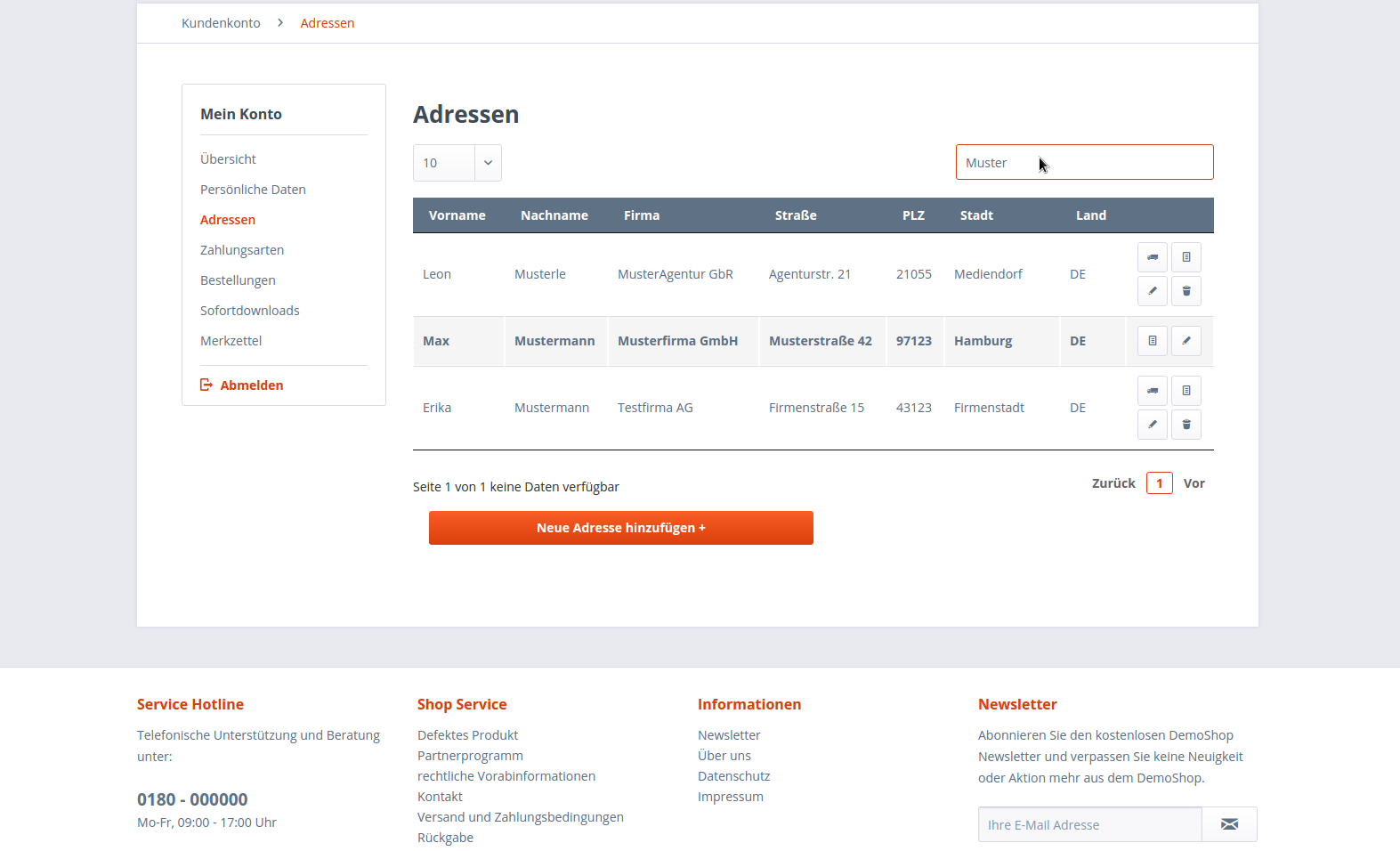Open Sofortdownloads in account menu
Image resolution: width=1400 pixels, height=851 pixels.
[250, 311]
